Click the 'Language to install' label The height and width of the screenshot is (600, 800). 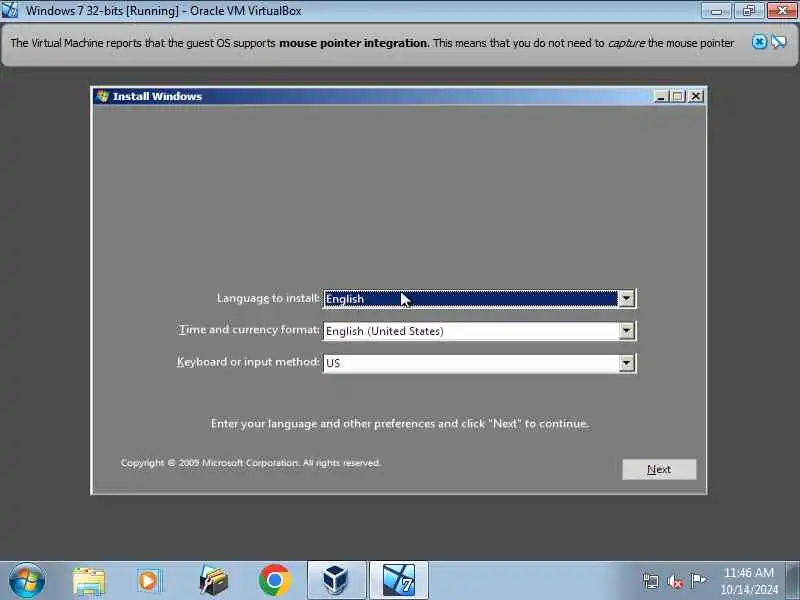[x=268, y=298]
